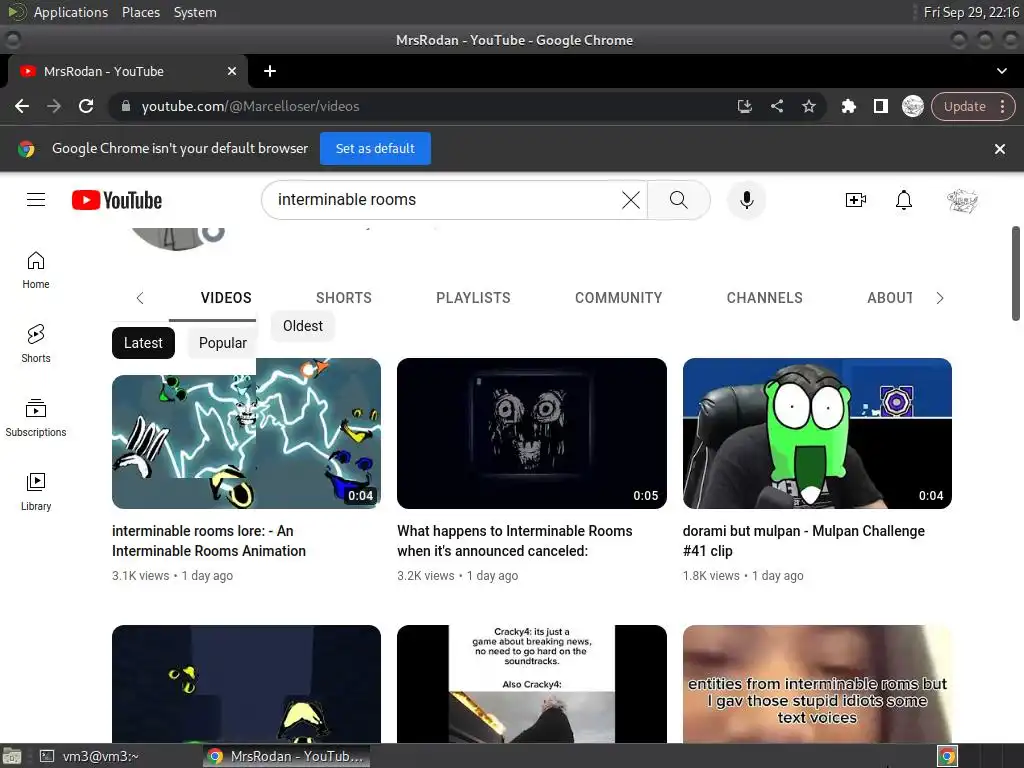1024x768 pixels.
Task: Expand the tab search dropdown arrow
Action: 1001,71
